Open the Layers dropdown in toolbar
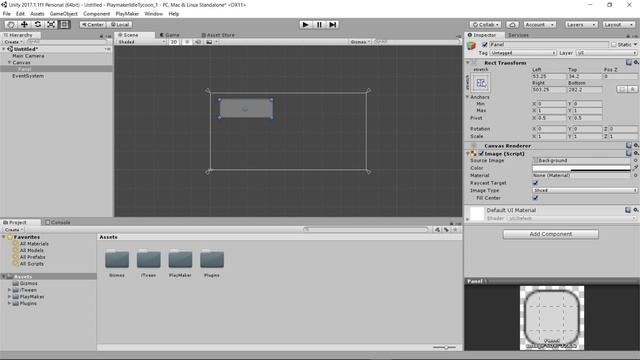Viewport: 640px width, 360px height. (x=581, y=24)
